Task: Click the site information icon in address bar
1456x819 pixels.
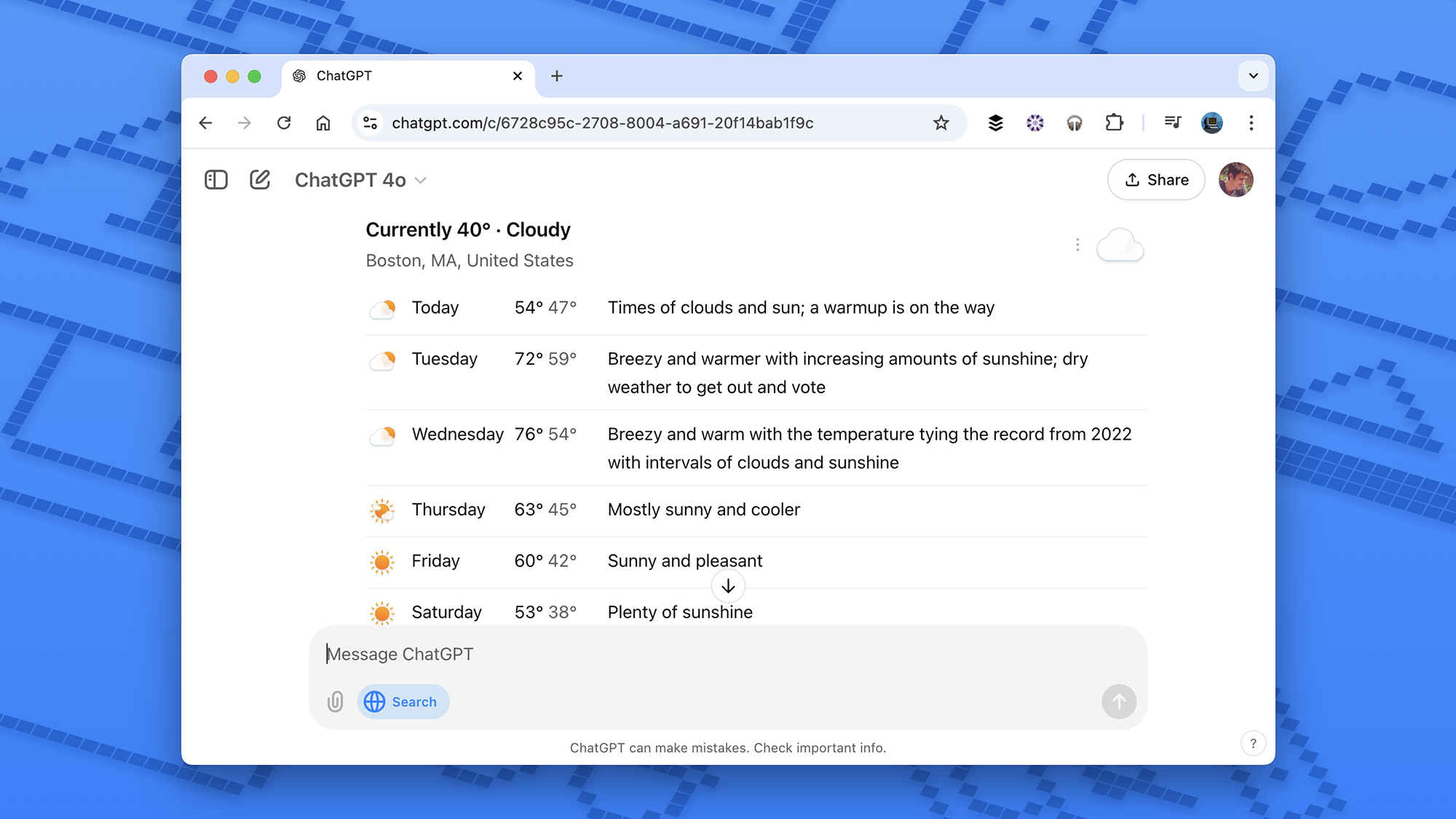Action: [x=371, y=123]
